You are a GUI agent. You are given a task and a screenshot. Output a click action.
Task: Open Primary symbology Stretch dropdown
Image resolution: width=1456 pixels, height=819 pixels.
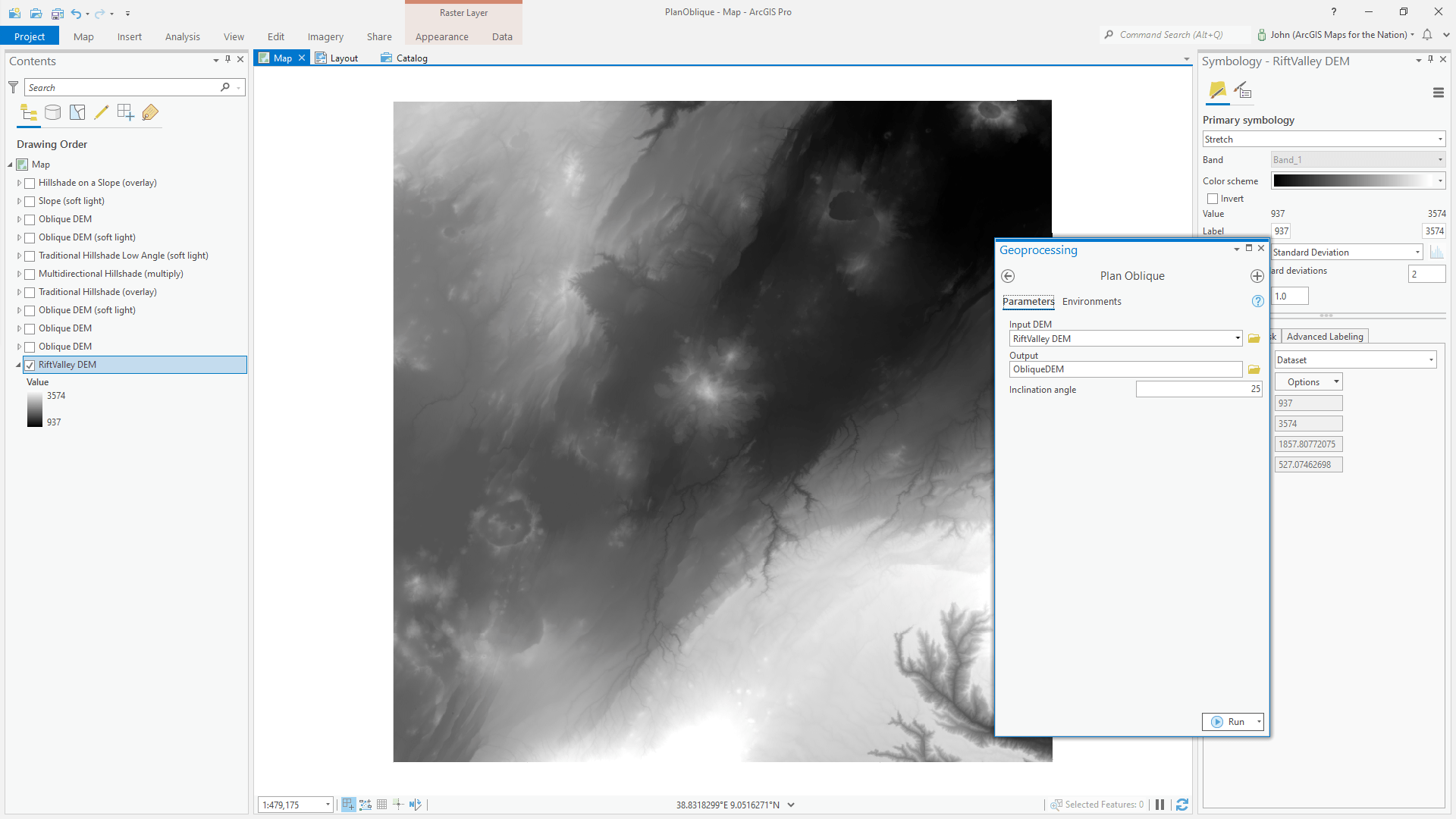(x=1323, y=140)
